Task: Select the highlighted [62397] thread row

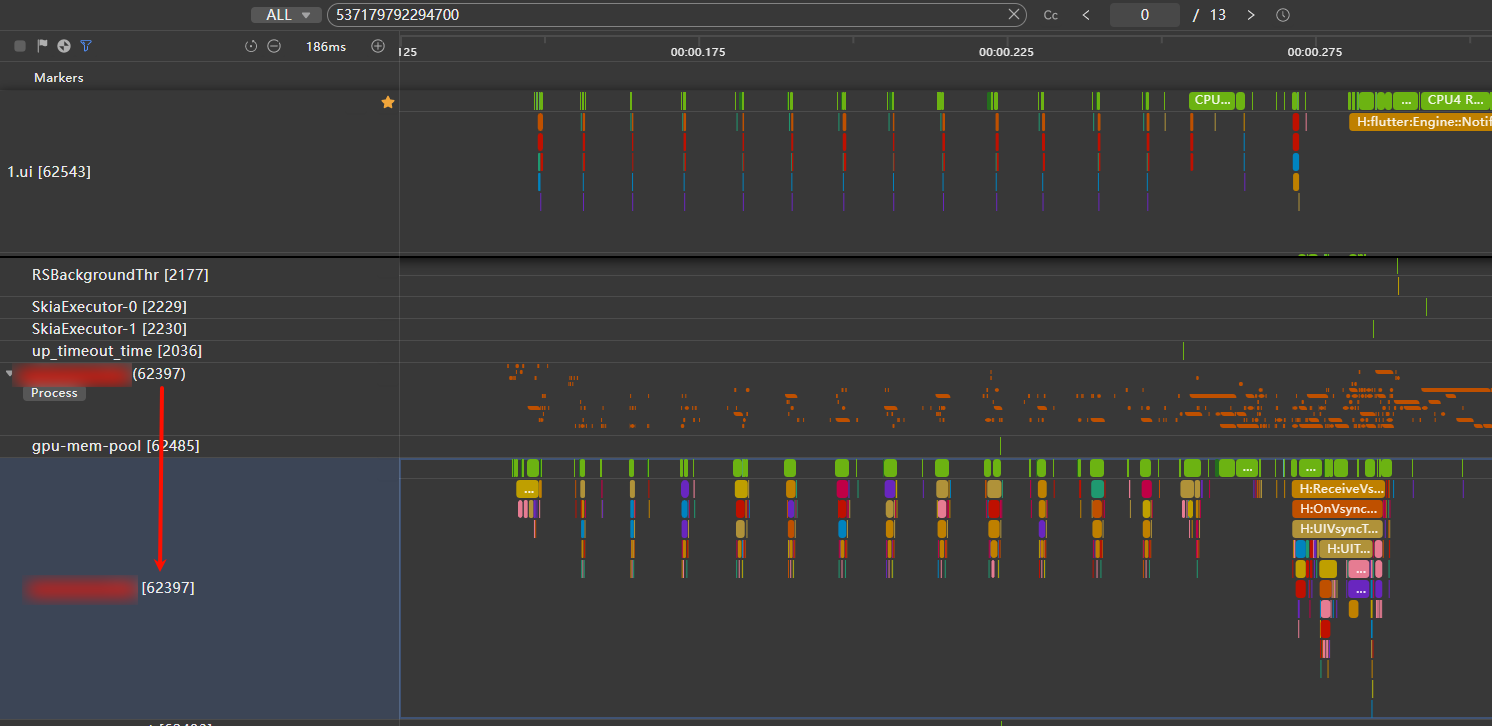Action: 200,588
